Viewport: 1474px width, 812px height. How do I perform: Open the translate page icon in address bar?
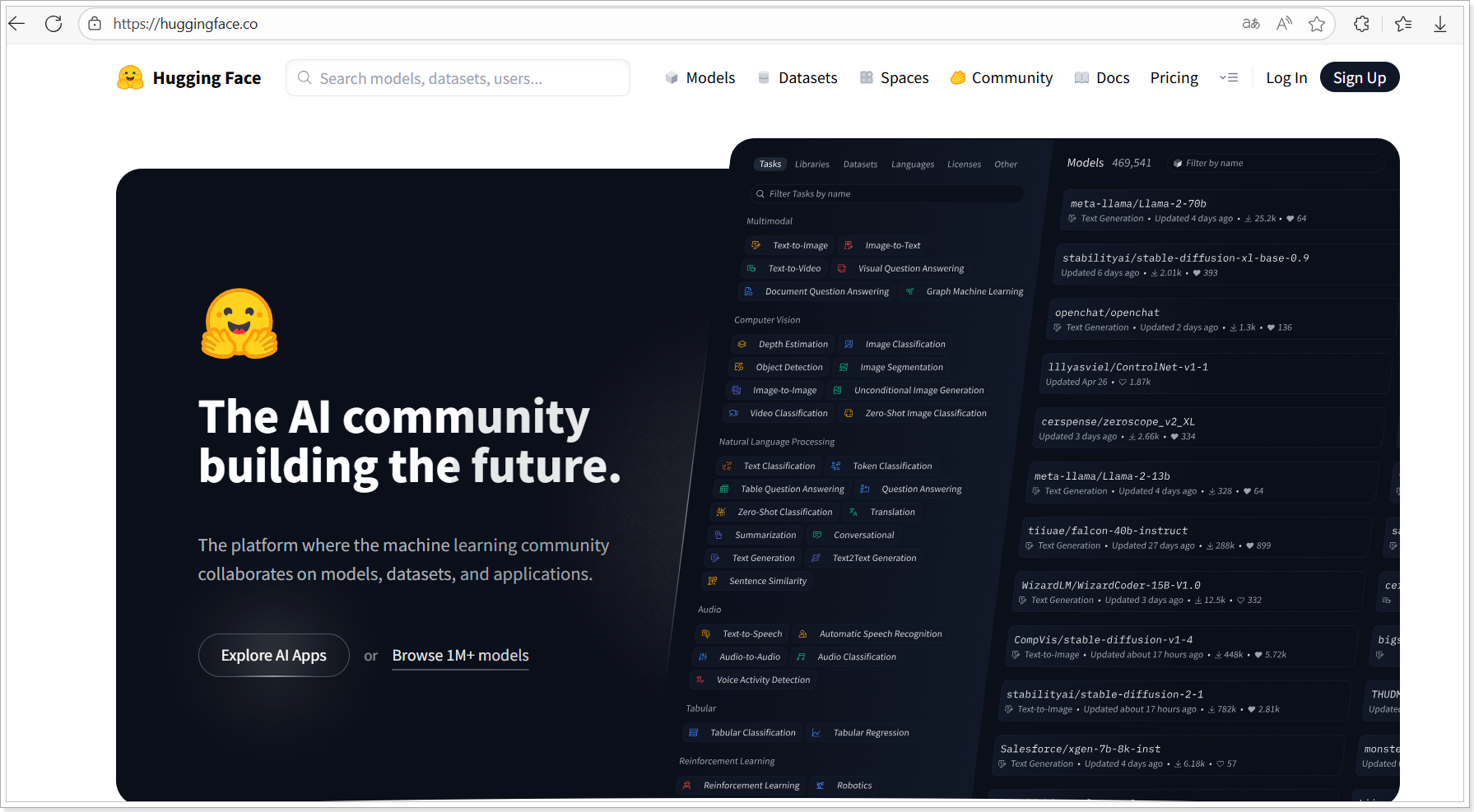point(1251,24)
